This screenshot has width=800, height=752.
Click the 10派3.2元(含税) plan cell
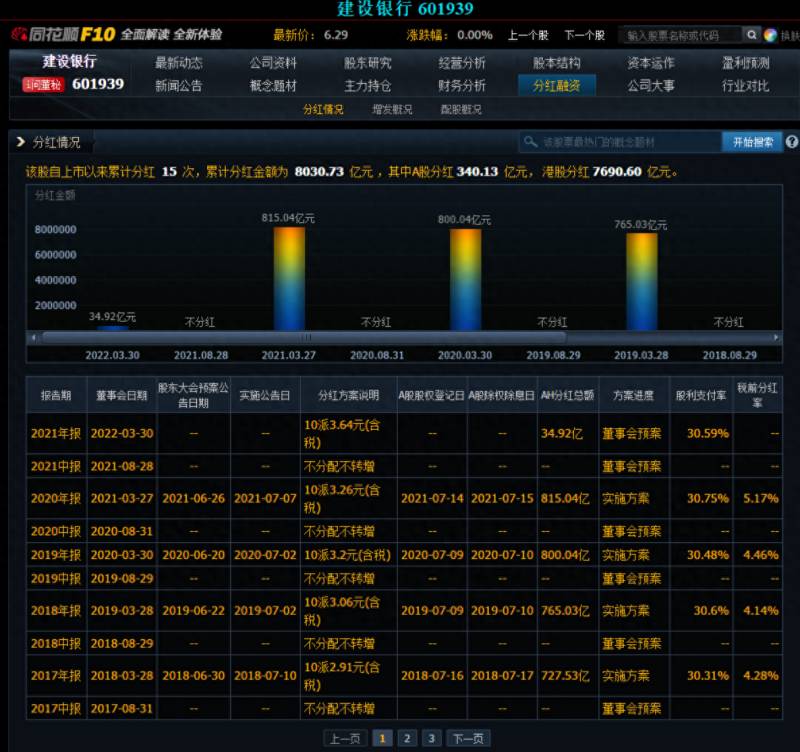click(x=347, y=555)
